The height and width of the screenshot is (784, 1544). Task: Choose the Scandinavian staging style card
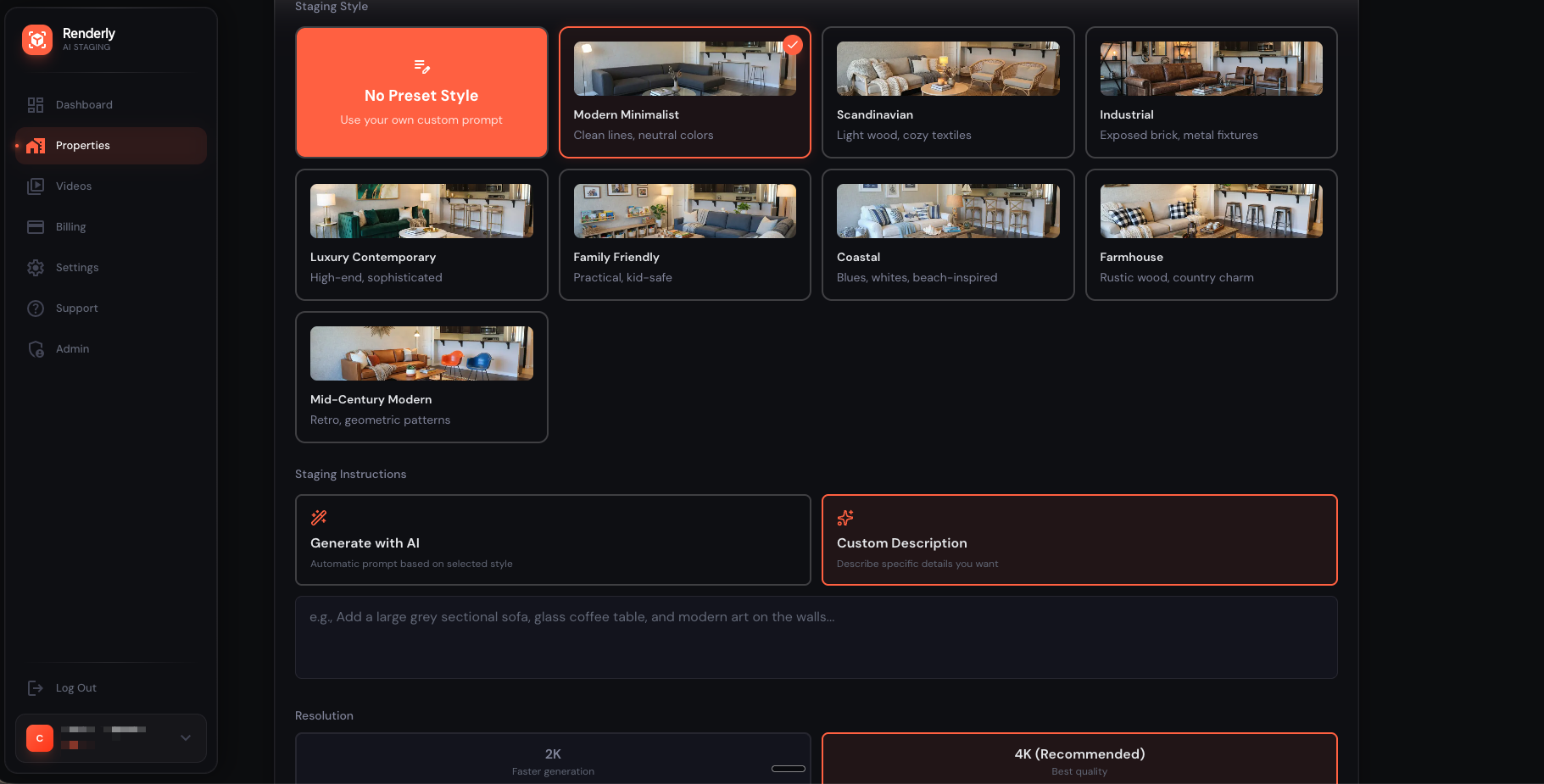click(947, 92)
